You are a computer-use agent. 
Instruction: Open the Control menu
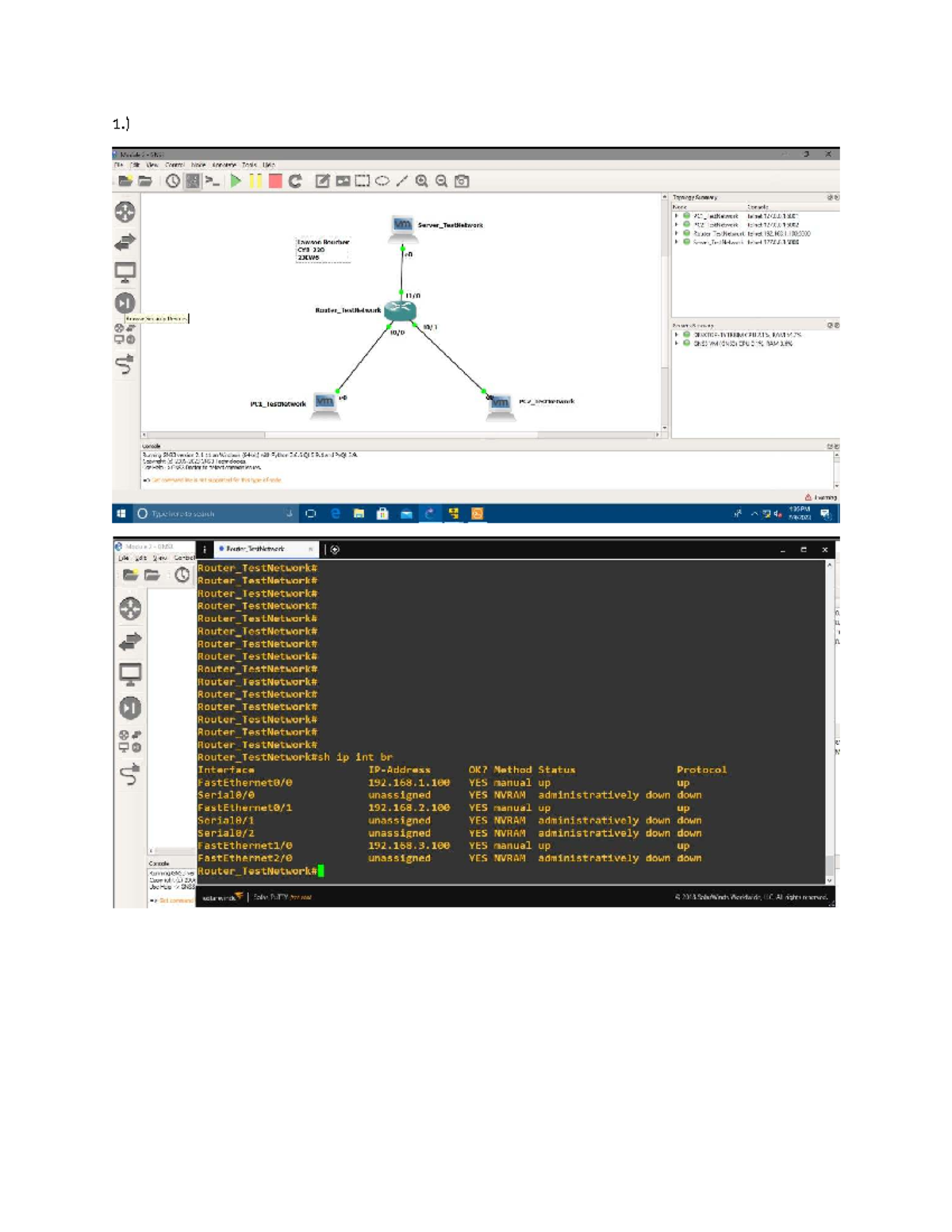coord(175,165)
